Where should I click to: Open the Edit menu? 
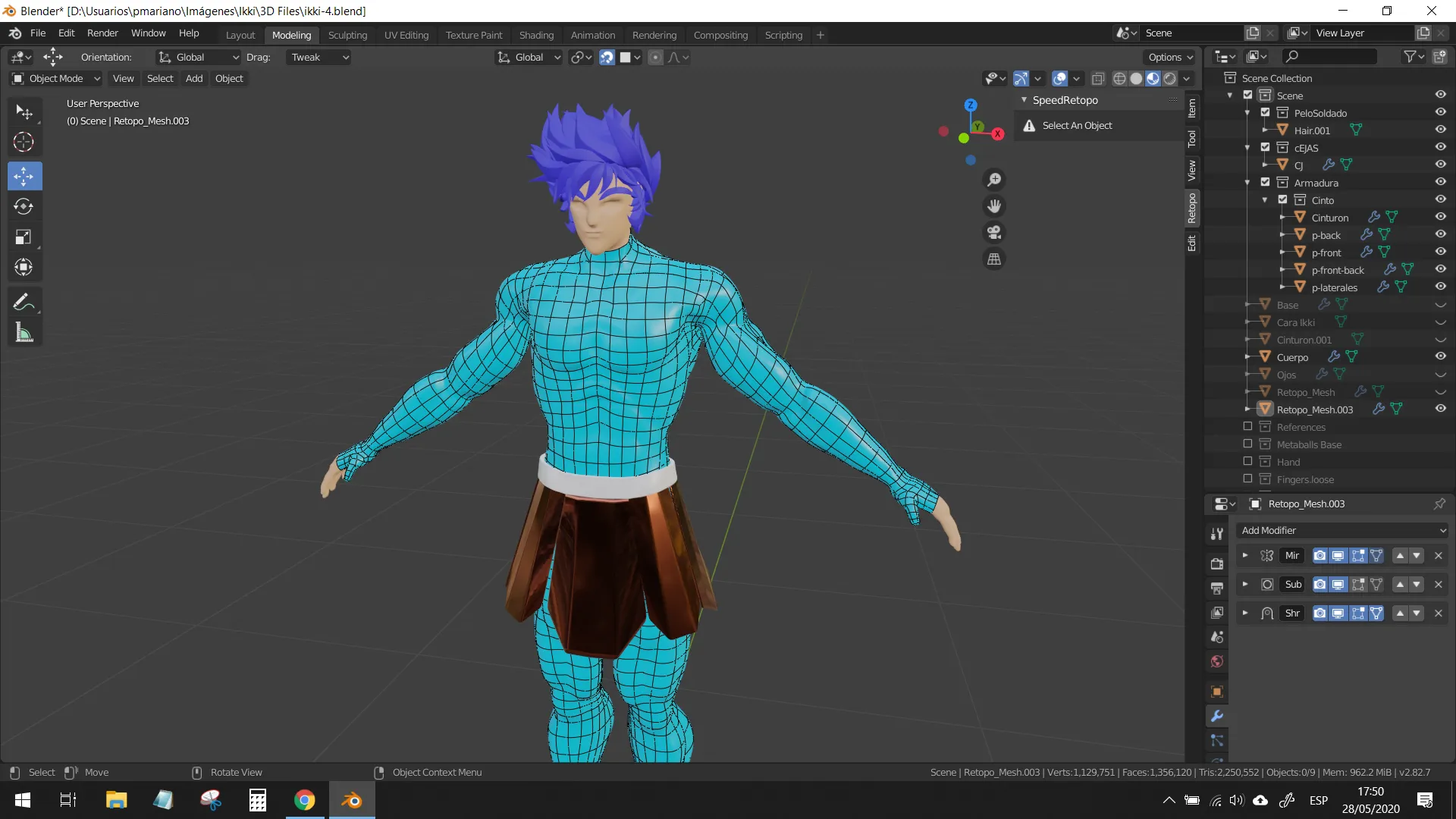67,33
